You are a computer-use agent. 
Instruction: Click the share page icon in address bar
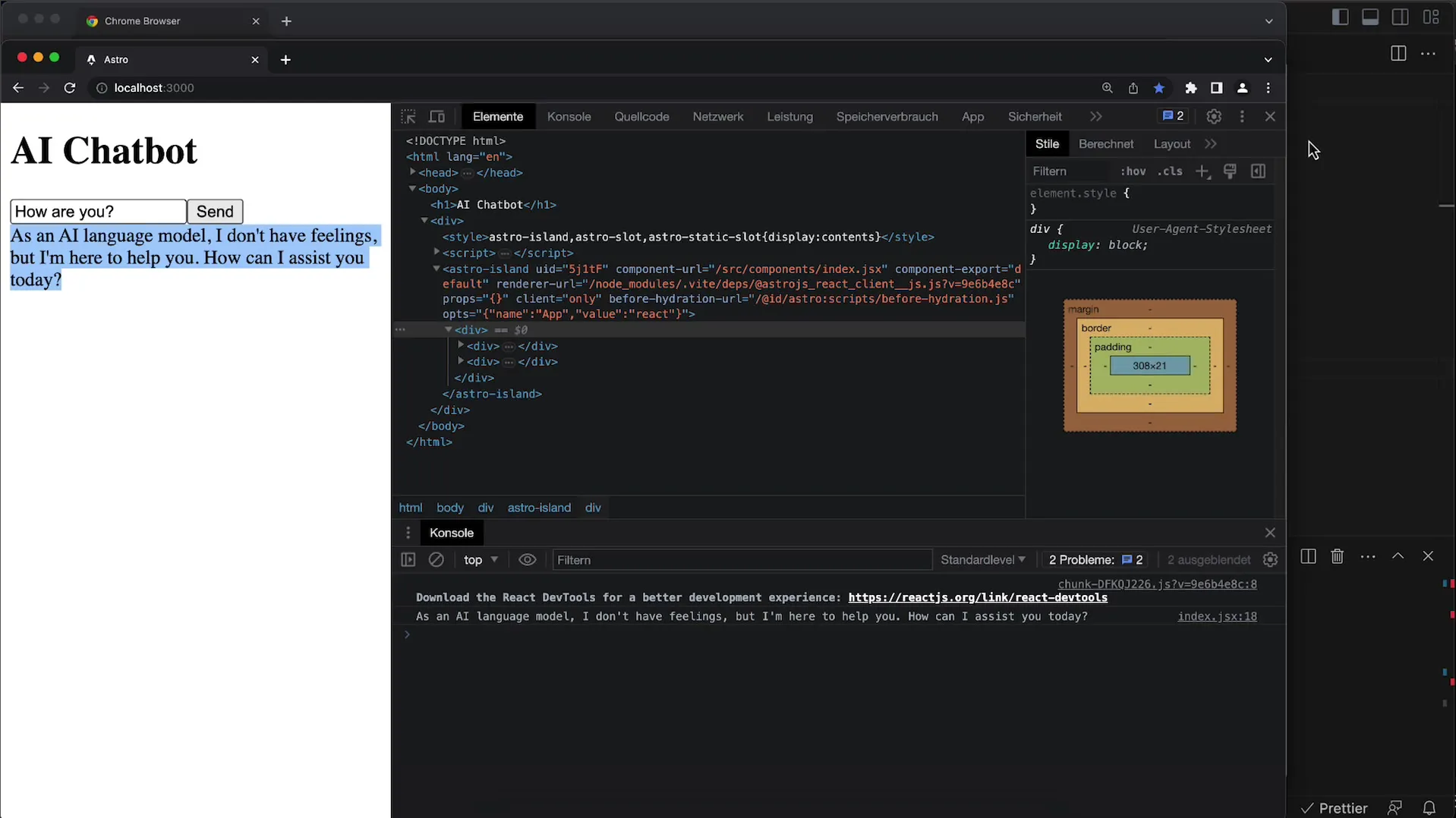(1133, 88)
